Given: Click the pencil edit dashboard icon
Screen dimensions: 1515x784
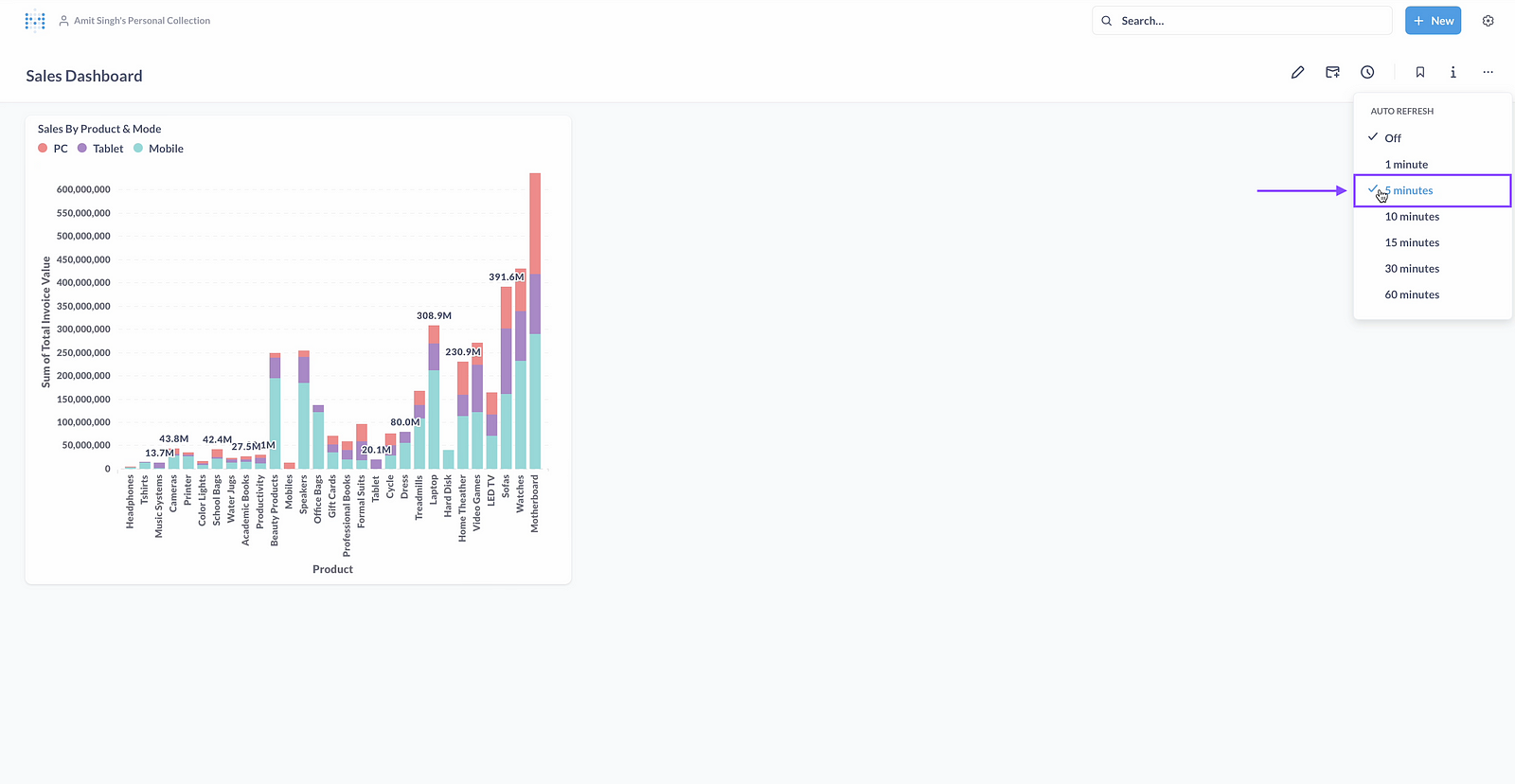Looking at the screenshot, I should [1297, 73].
